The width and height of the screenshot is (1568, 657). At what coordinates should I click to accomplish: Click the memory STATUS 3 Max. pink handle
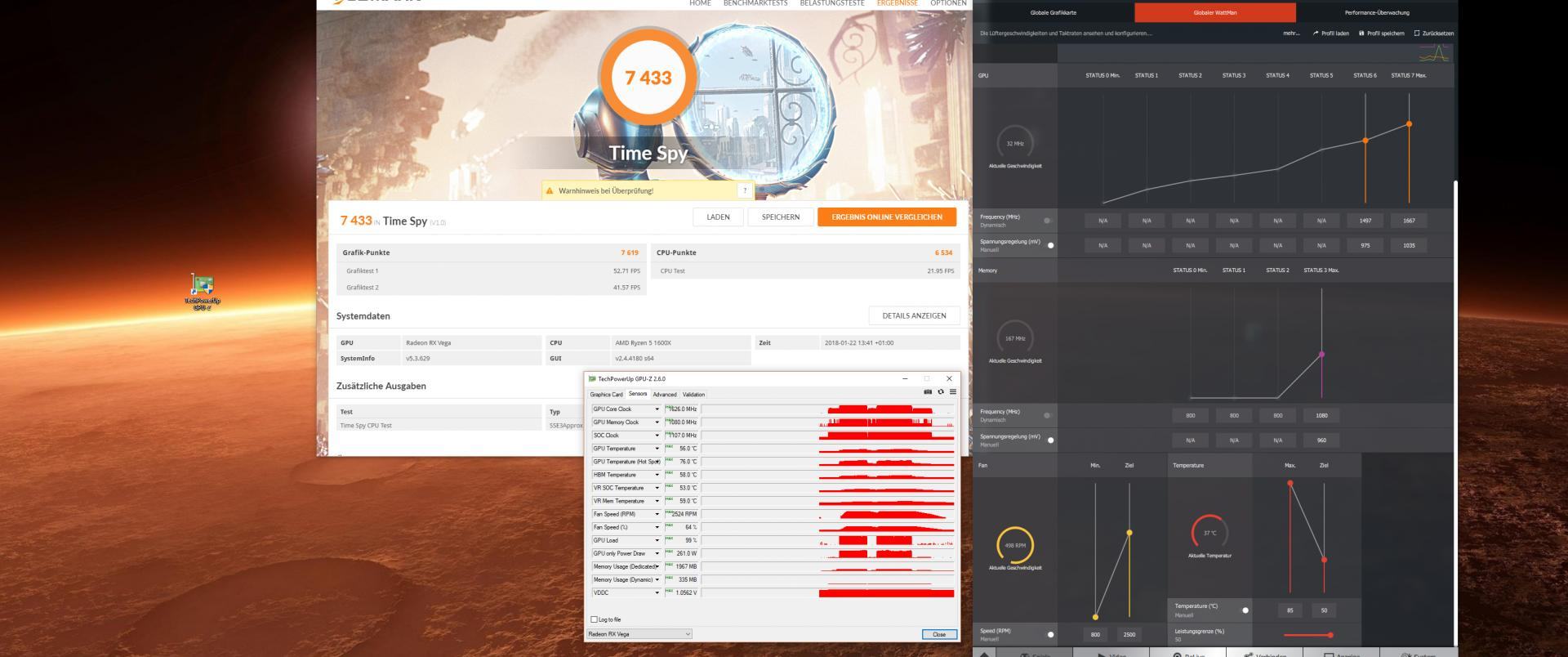(1321, 355)
